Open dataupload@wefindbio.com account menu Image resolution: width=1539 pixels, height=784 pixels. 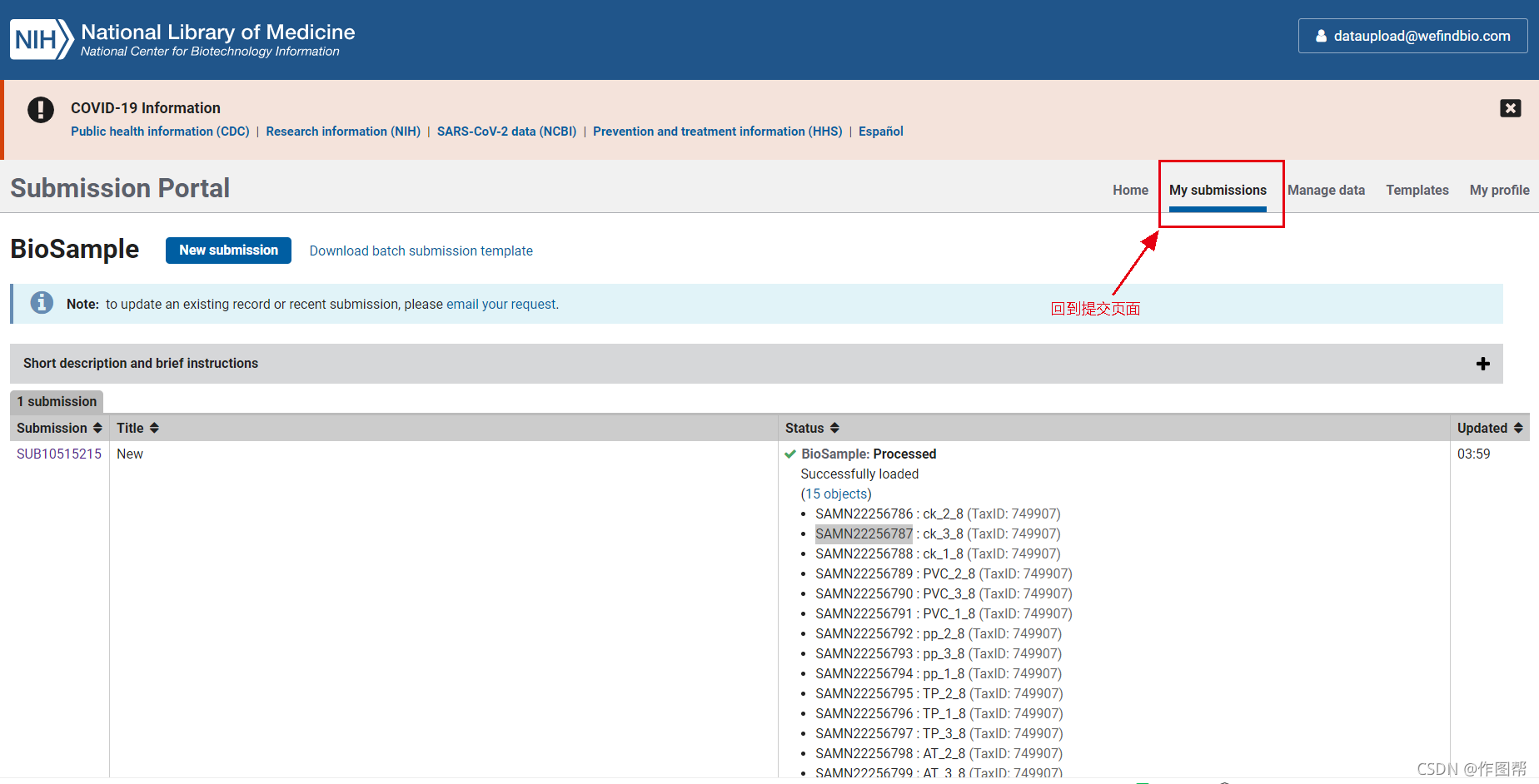[1412, 36]
